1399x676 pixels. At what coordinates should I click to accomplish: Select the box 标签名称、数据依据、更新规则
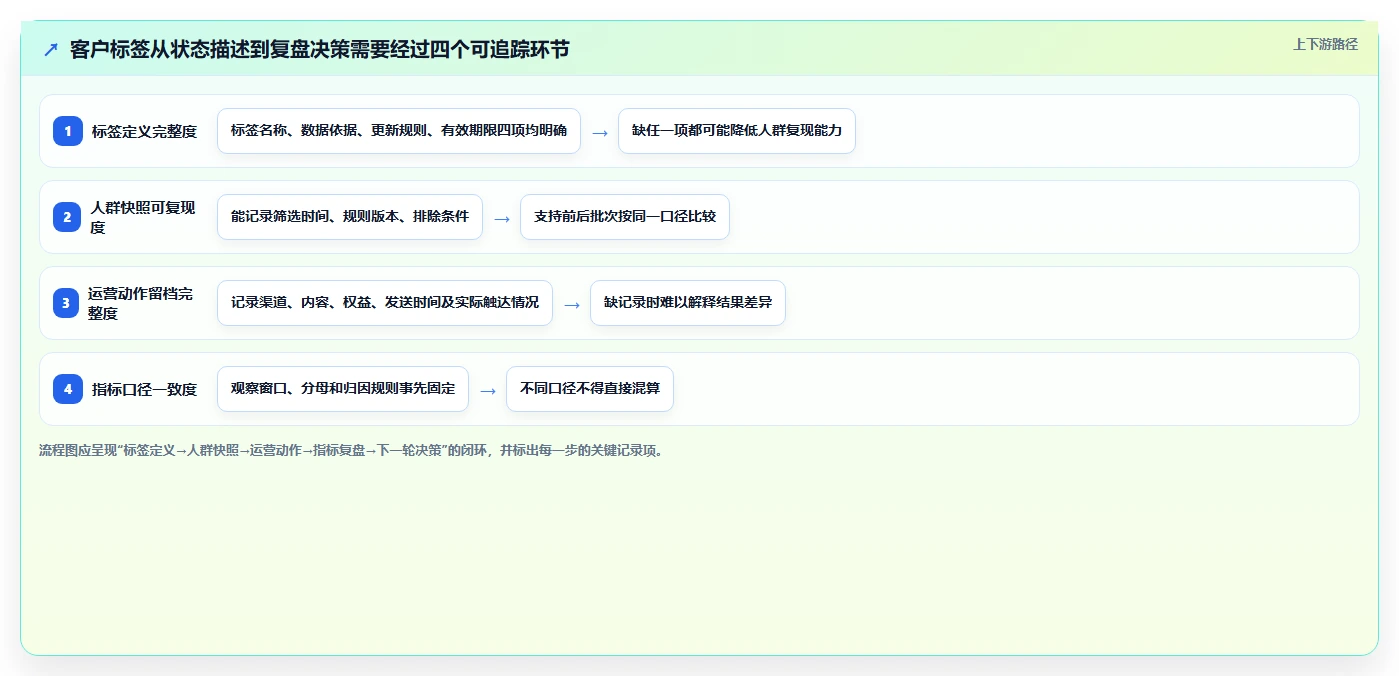[399, 131]
